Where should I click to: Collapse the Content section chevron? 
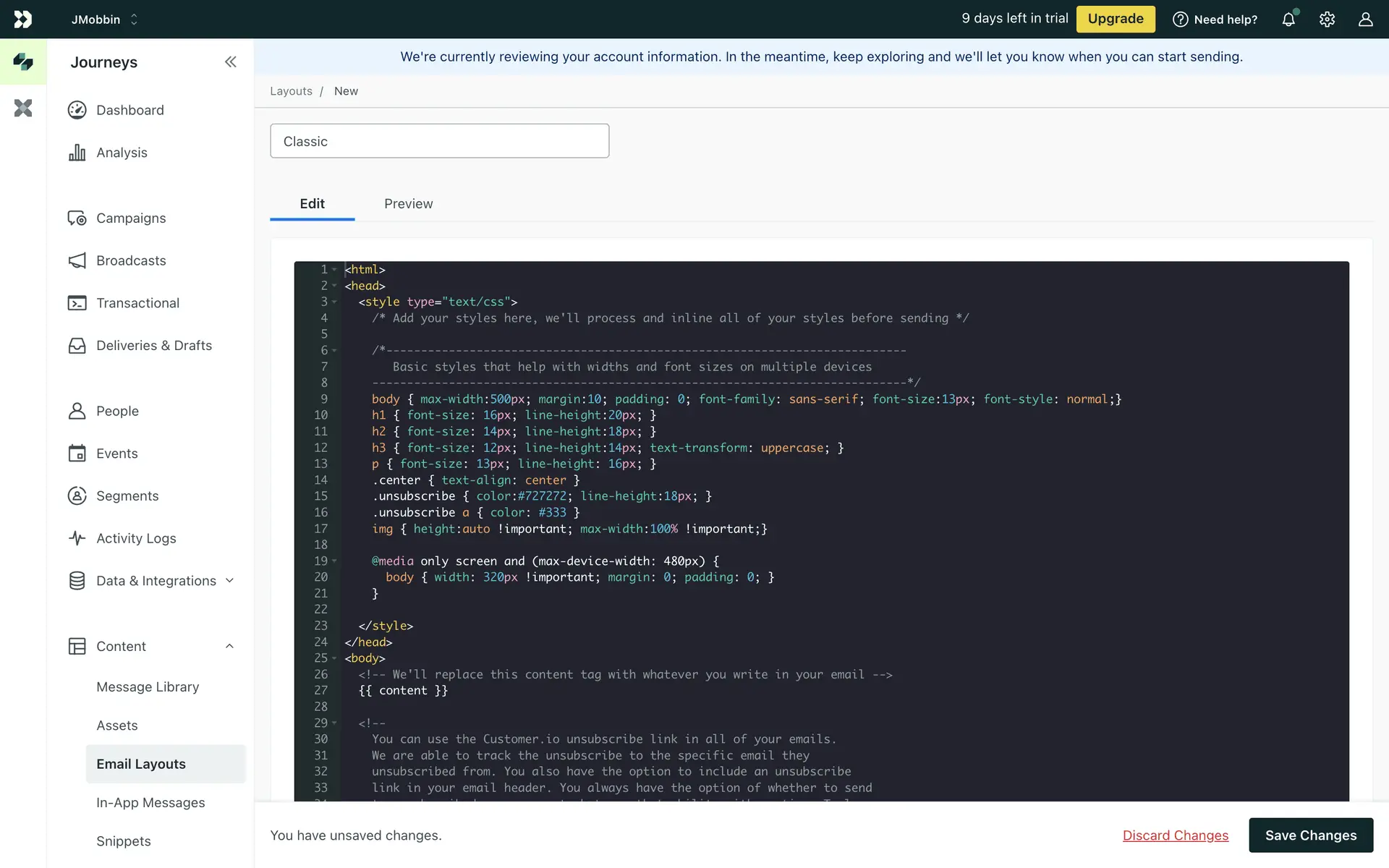pos(229,646)
